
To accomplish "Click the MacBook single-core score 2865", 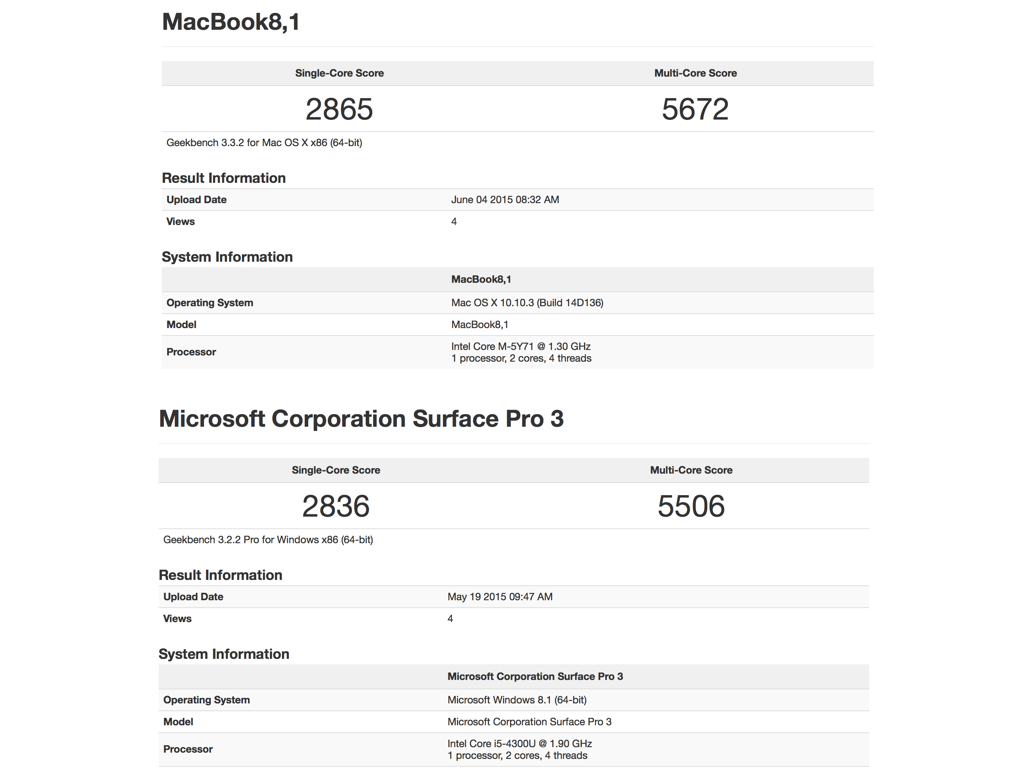I will (x=339, y=109).
